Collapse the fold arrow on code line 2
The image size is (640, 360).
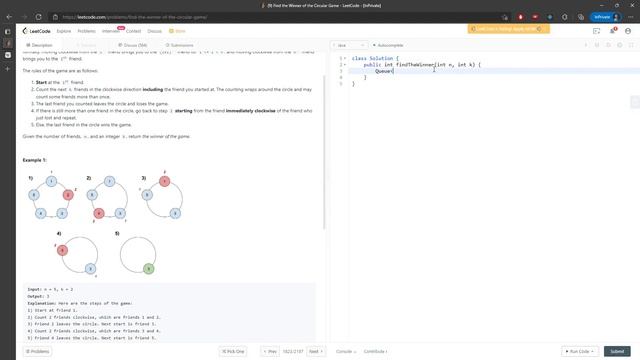[345, 65]
